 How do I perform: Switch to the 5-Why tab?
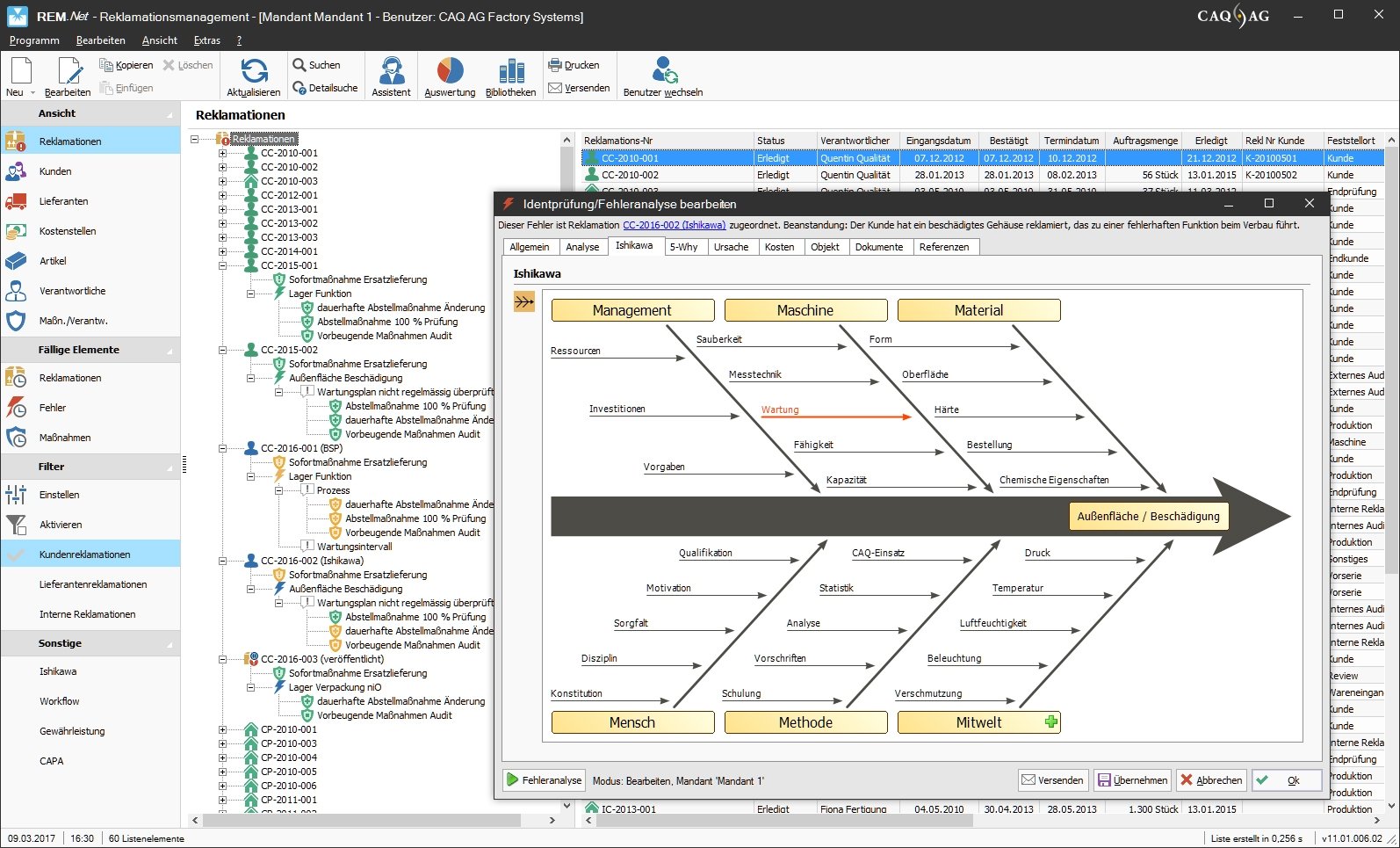coord(683,247)
